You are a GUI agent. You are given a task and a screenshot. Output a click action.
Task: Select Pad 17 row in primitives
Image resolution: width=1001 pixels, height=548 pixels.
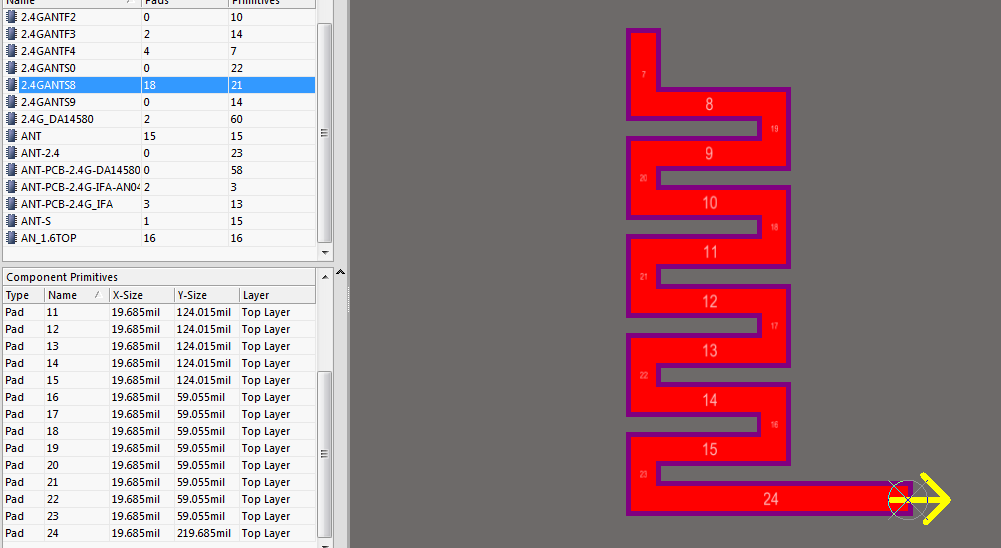point(160,415)
